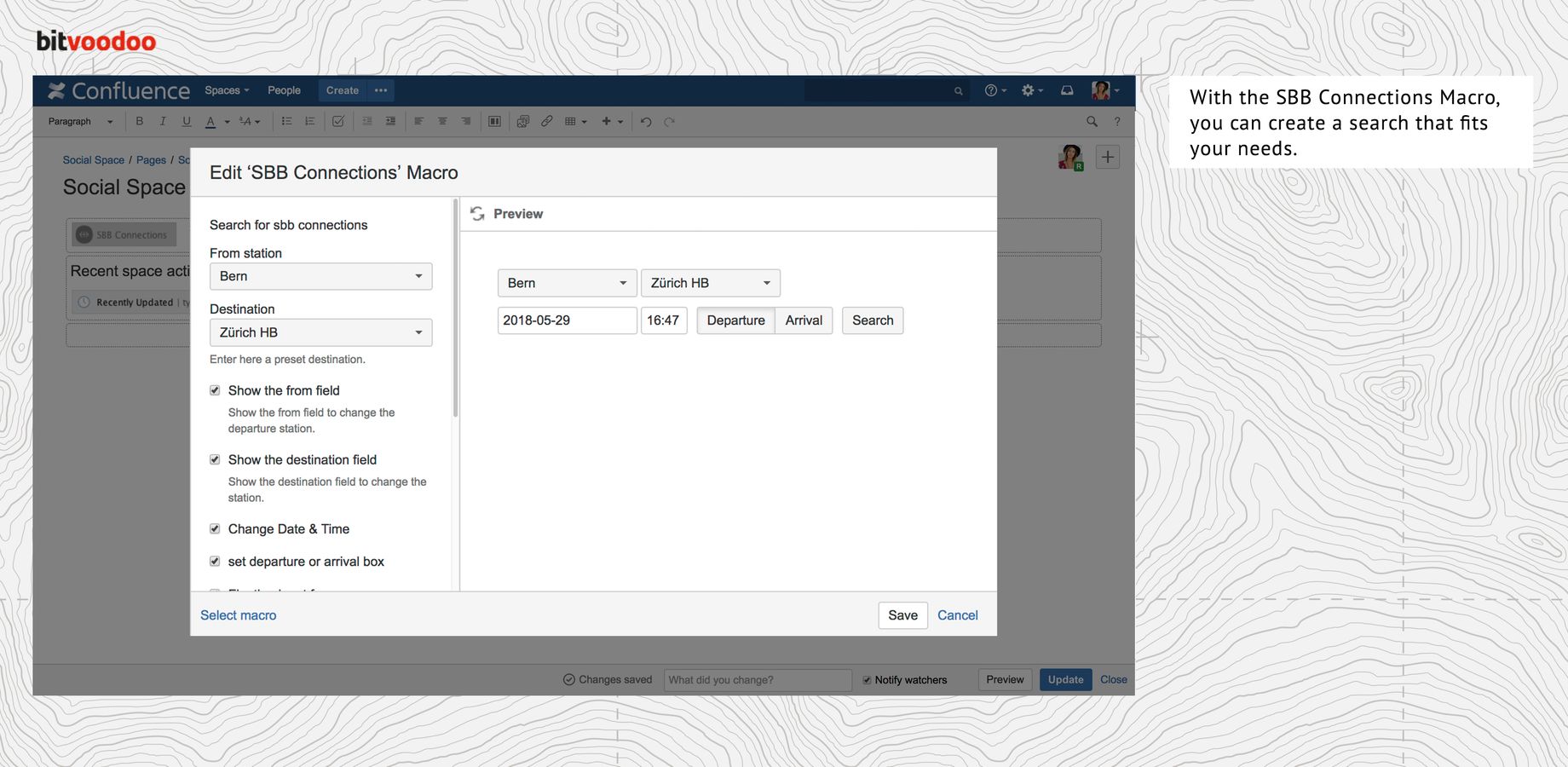Uncheck set departure or arrival box

pyautogui.click(x=215, y=561)
